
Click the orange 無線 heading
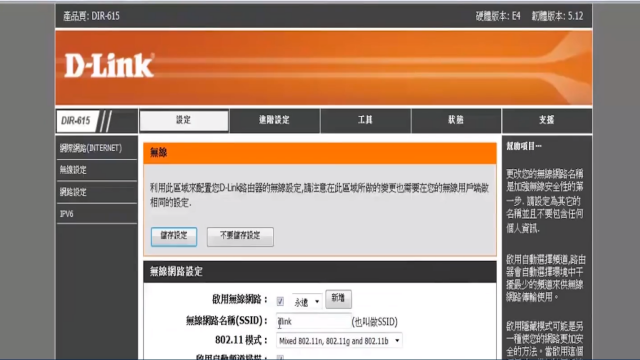tap(159, 153)
